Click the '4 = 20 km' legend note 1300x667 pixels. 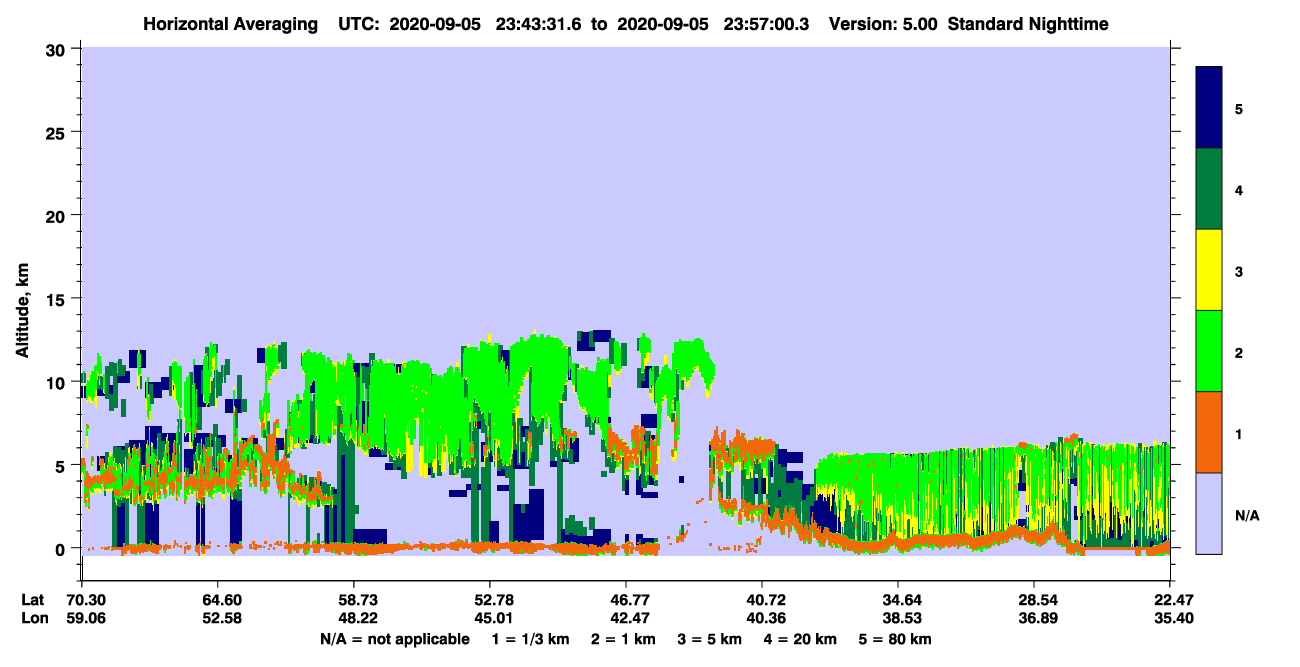pos(801,639)
